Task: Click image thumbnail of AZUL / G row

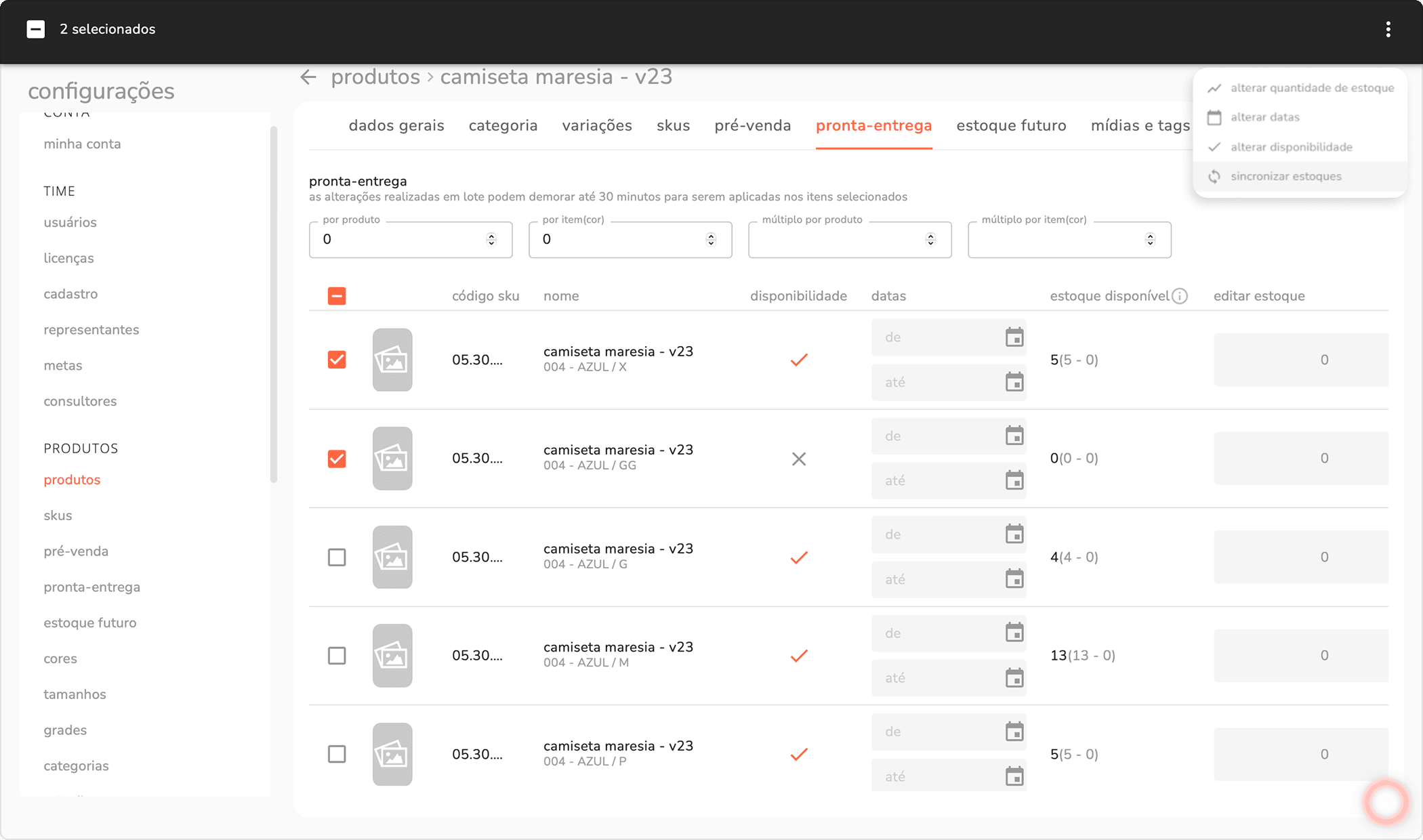Action: pyautogui.click(x=392, y=557)
